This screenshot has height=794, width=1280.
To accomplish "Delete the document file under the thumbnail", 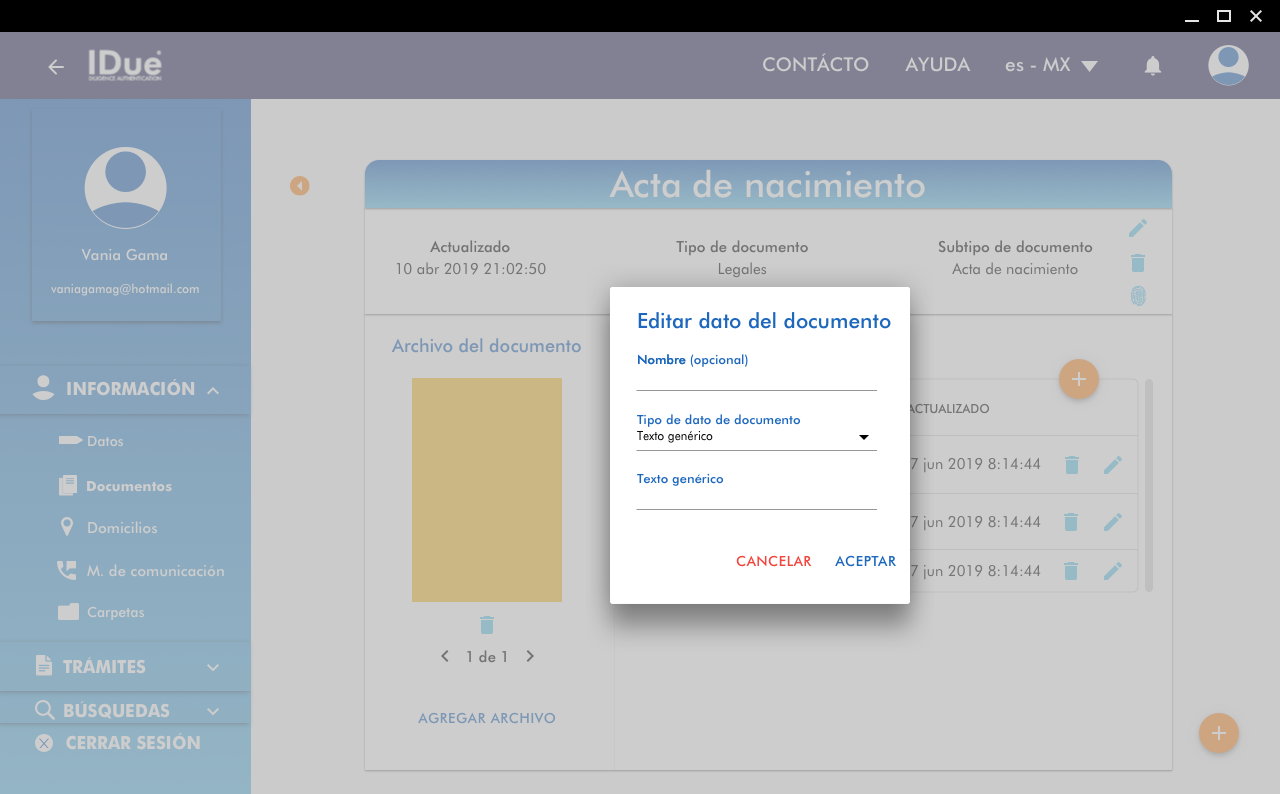I will (x=487, y=625).
